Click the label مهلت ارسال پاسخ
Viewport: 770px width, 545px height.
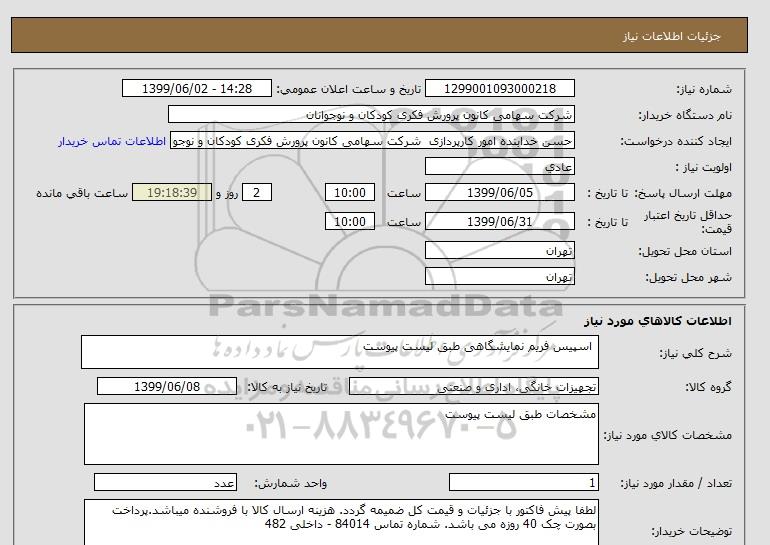685,193
